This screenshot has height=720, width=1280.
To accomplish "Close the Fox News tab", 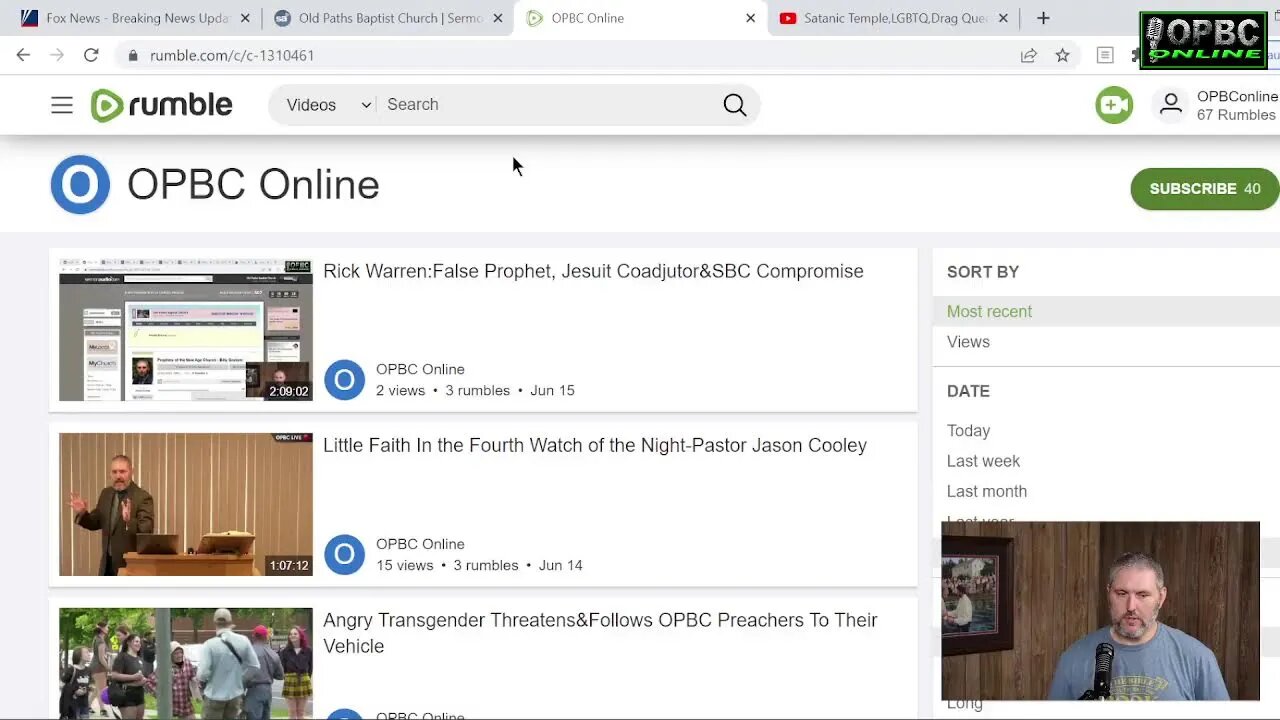I will [x=245, y=18].
